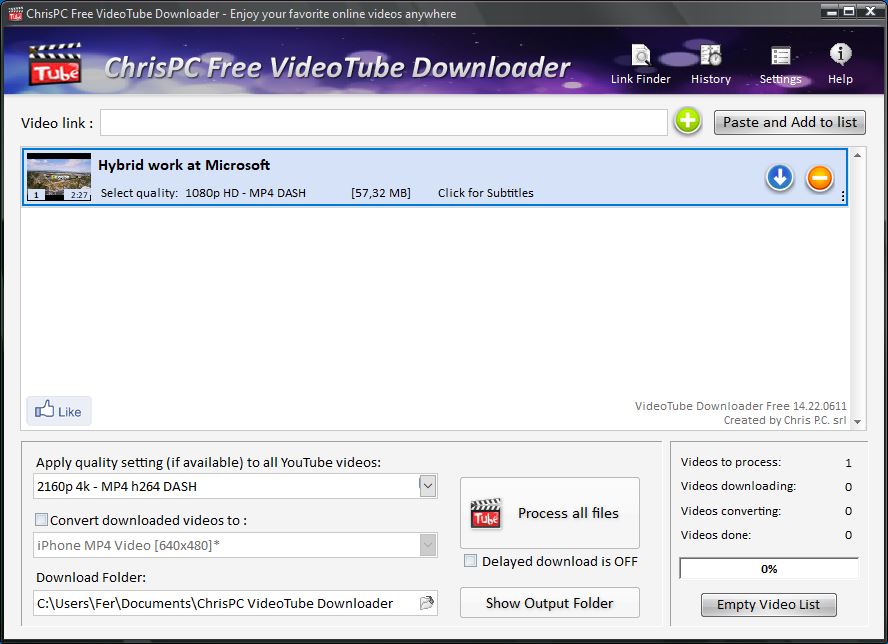888x644 pixels.
Task: Download the Hybrid work at Microsoft video
Action: [x=780, y=177]
